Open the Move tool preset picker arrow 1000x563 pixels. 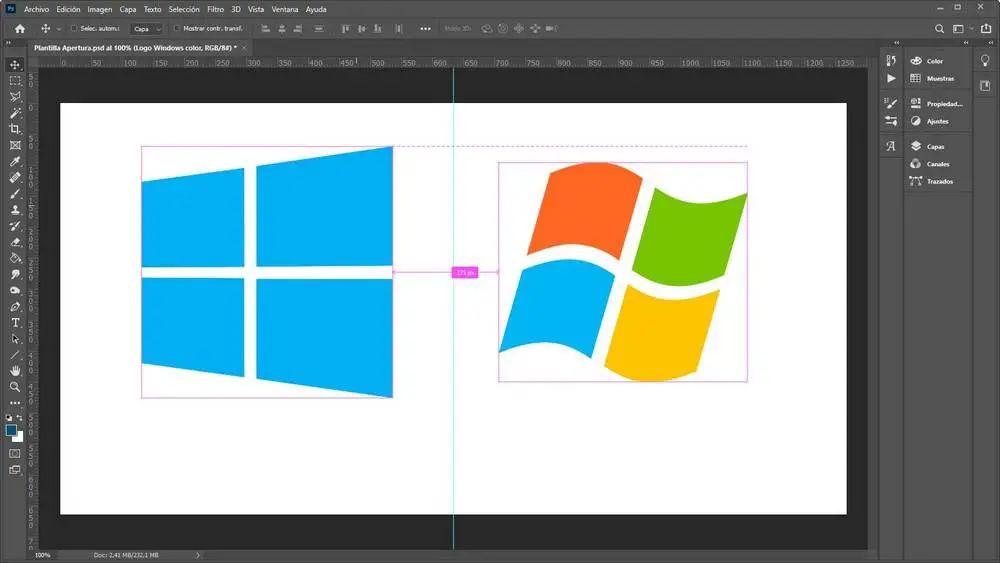tap(59, 29)
